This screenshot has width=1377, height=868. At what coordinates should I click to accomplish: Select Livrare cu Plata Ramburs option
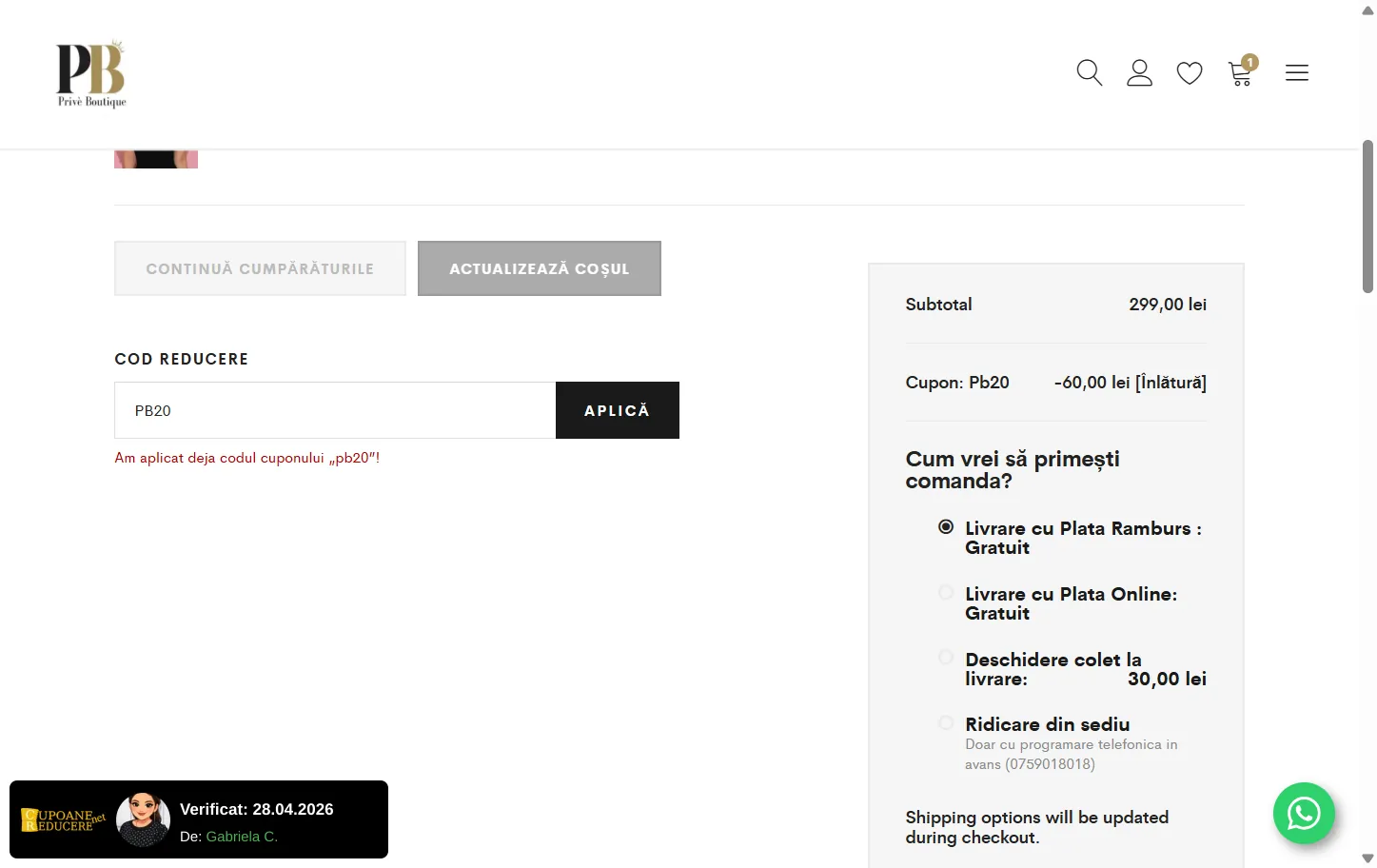[946, 527]
